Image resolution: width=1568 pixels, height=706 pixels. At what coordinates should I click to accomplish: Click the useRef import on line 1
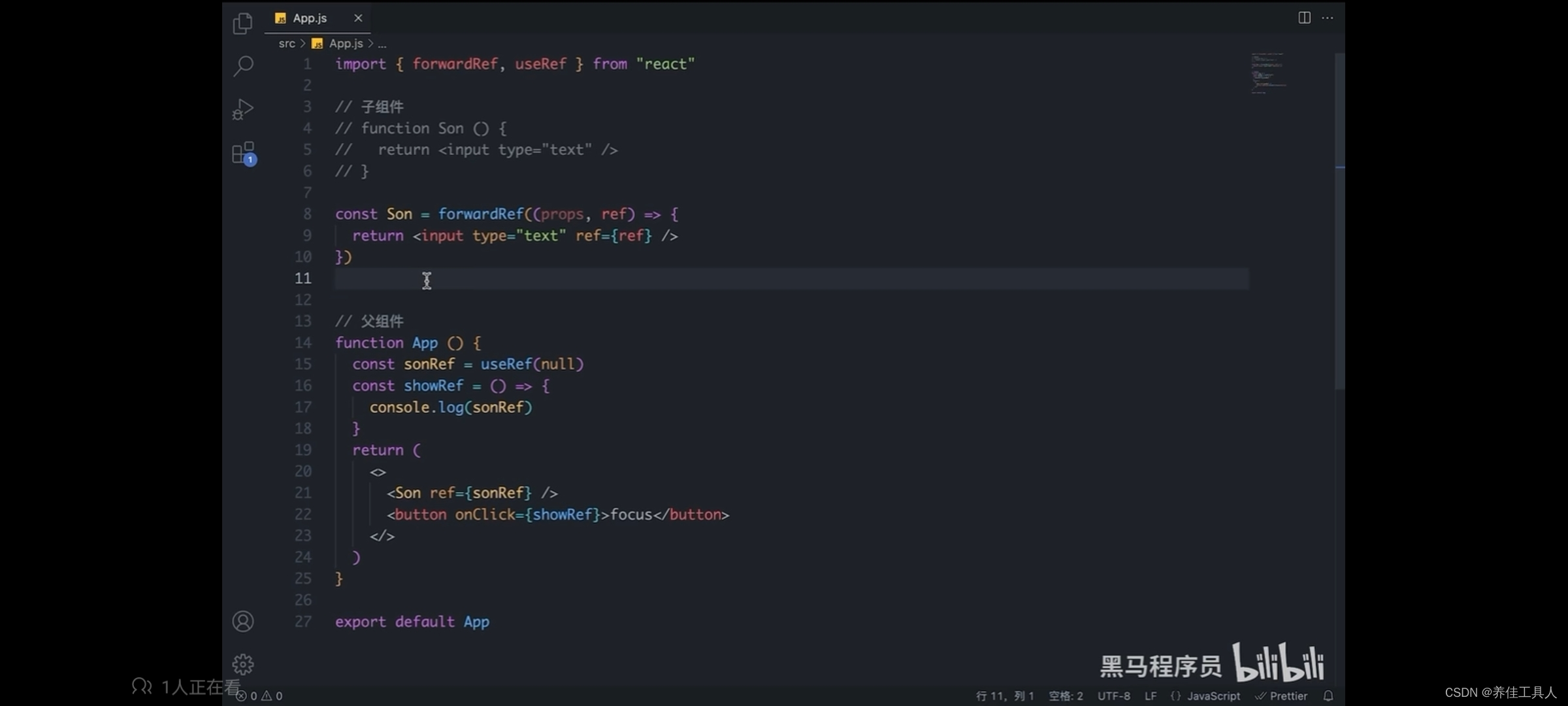tap(540, 64)
